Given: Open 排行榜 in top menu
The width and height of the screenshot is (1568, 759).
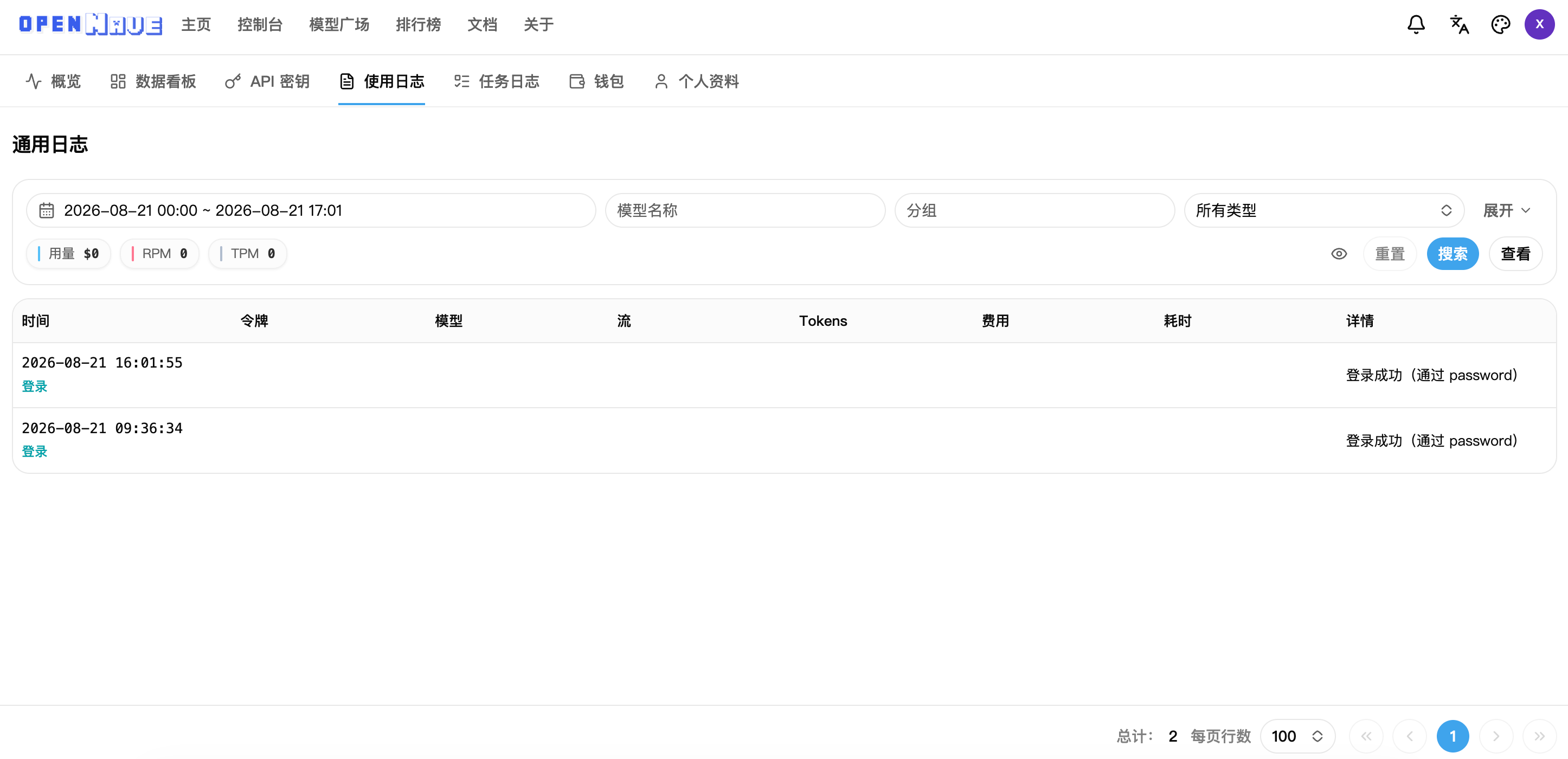Looking at the screenshot, I should (x=418, y=24).
